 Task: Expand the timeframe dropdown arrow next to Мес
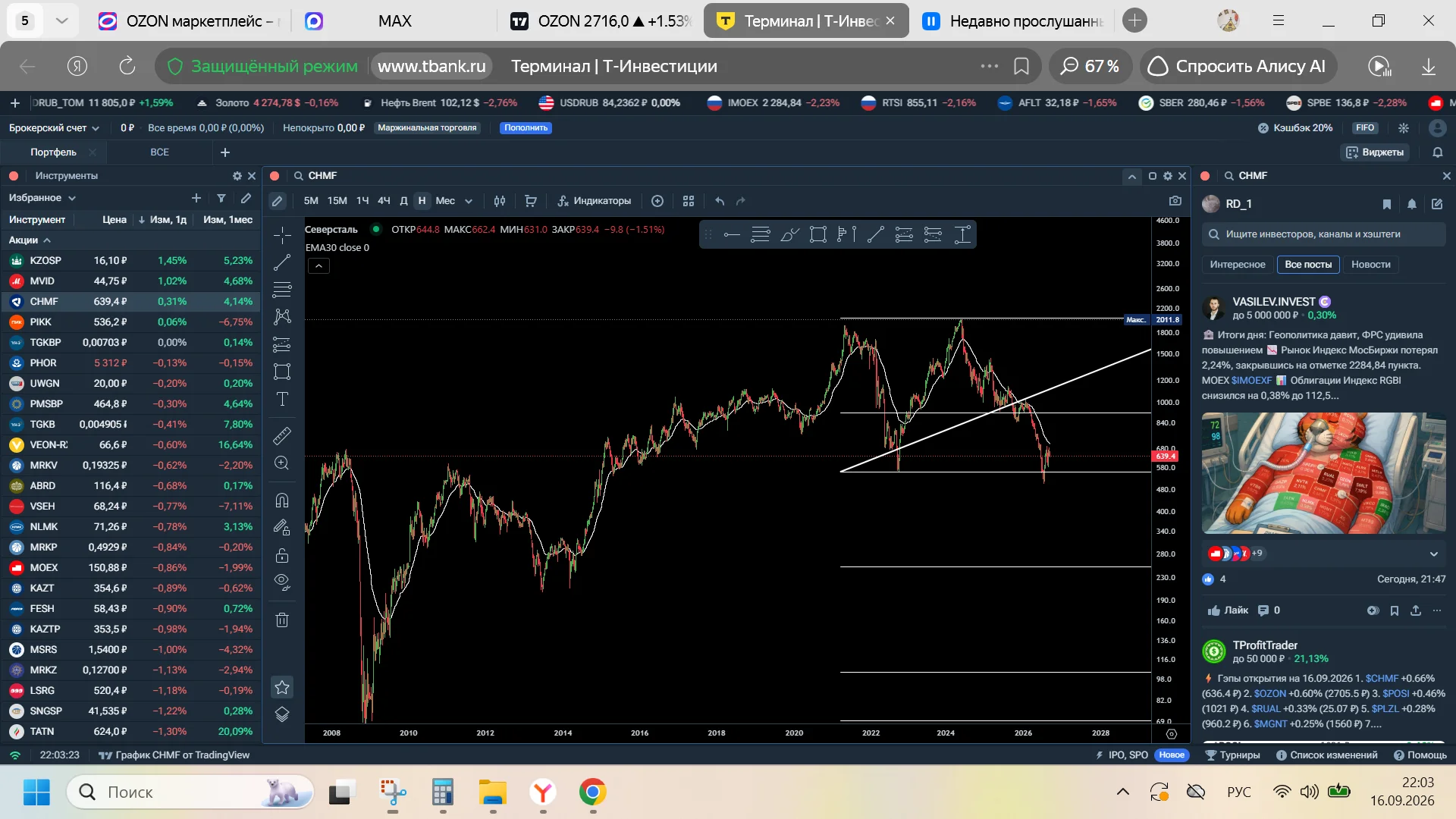(469, 201)
